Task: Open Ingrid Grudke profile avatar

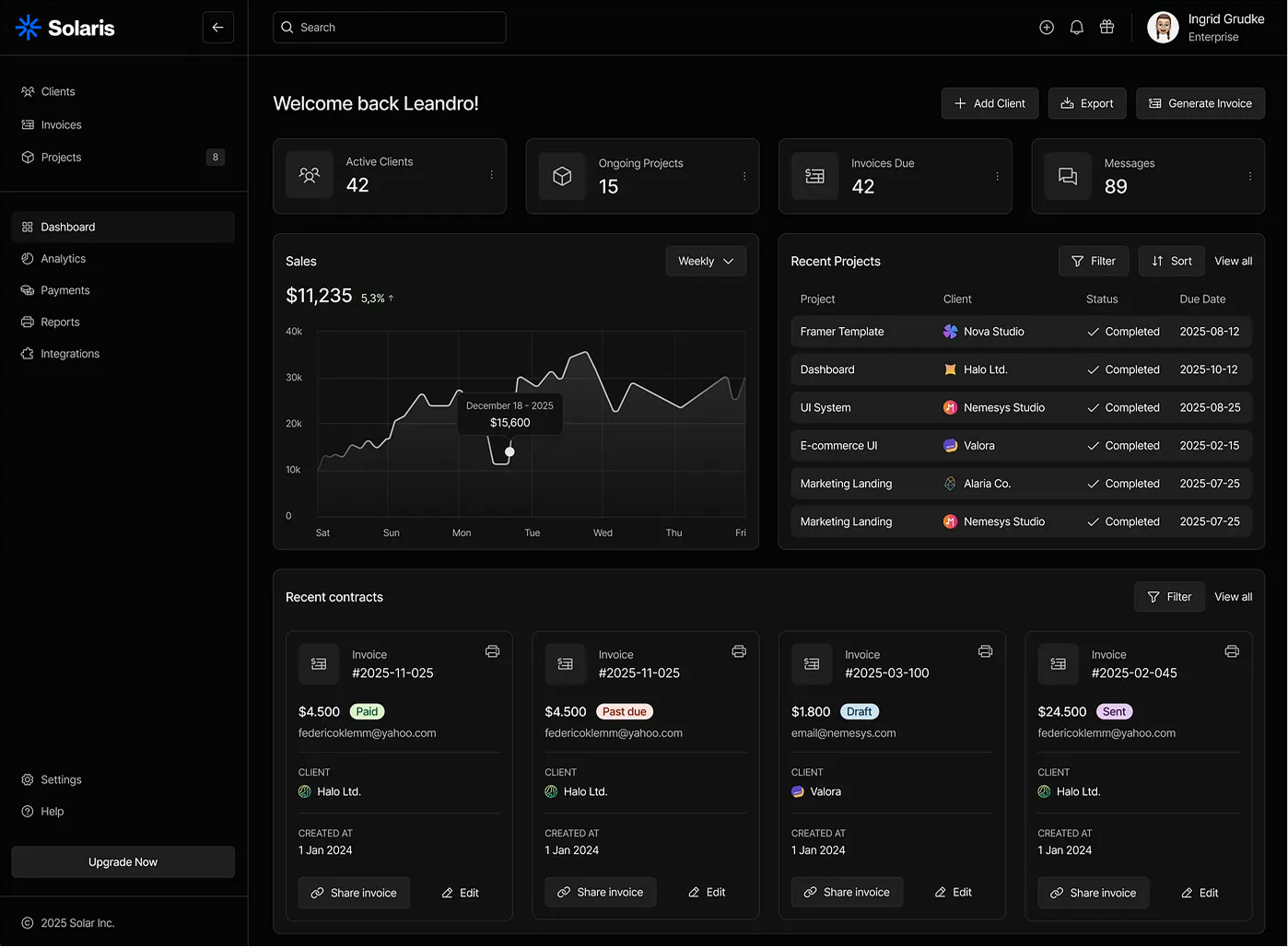Action: coord(1163,28)
